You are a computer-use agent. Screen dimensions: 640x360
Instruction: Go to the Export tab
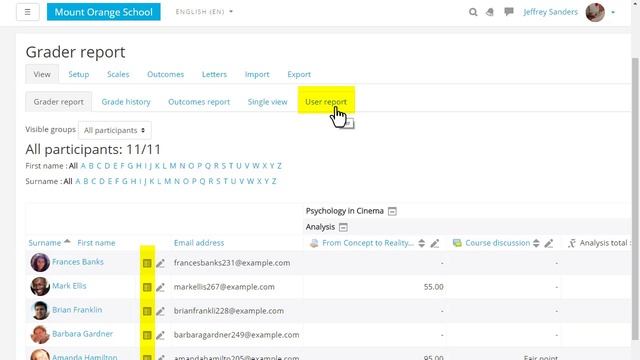pos(299,74)
